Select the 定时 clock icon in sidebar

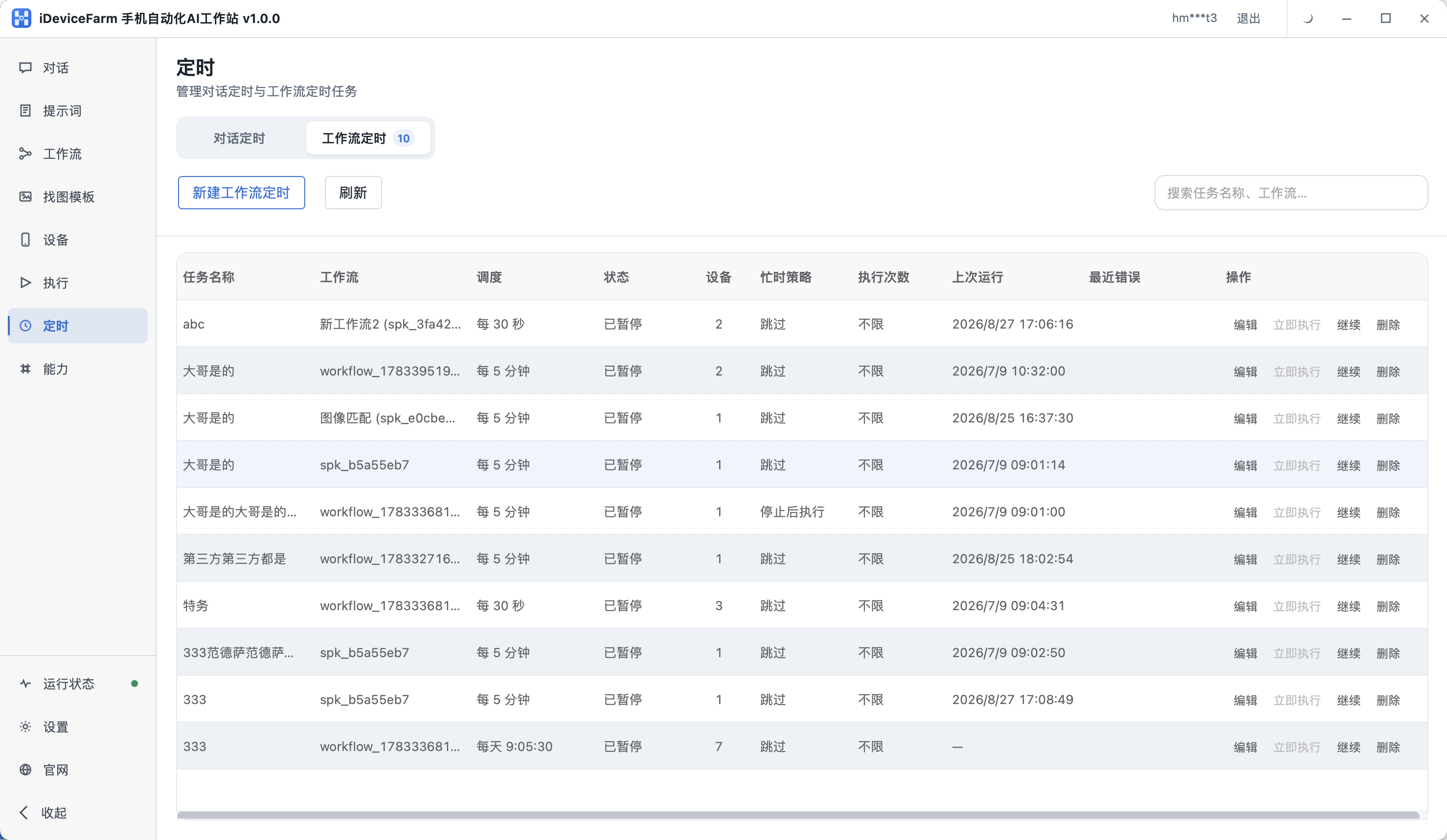pos(25,326)
